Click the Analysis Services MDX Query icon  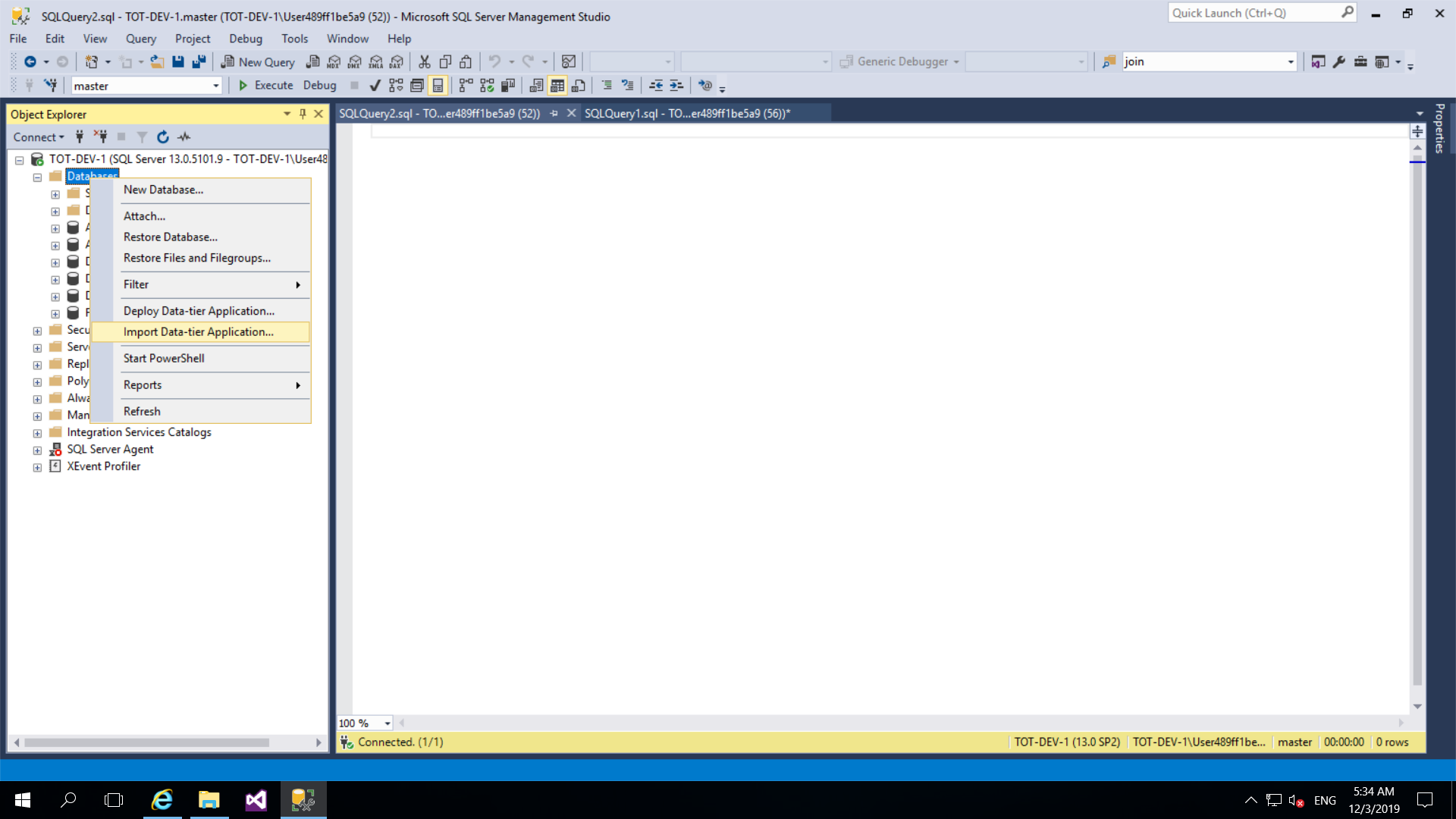click(x=334, y=62)
